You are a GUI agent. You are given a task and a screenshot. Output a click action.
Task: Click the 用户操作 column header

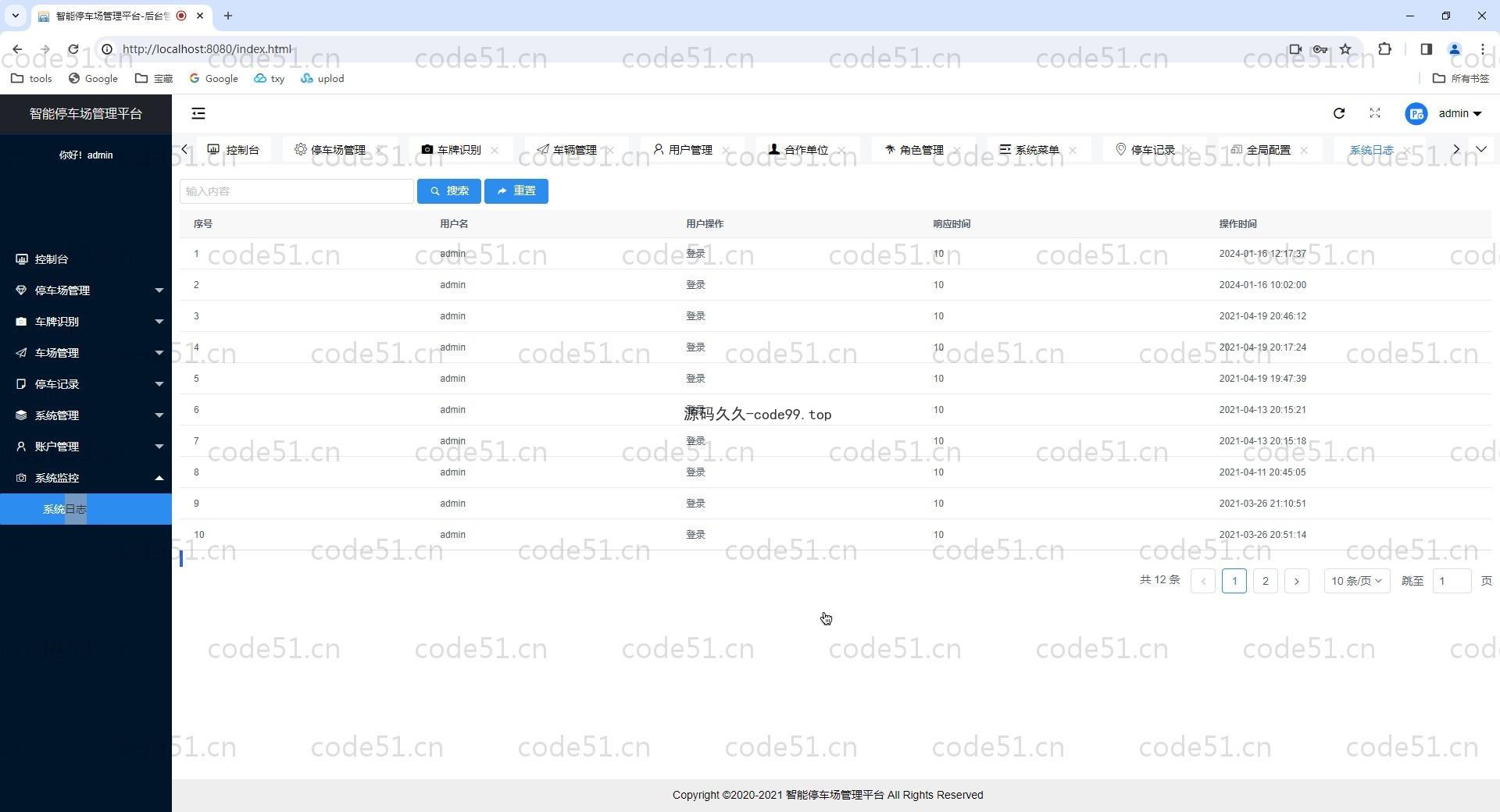(705, 224)
